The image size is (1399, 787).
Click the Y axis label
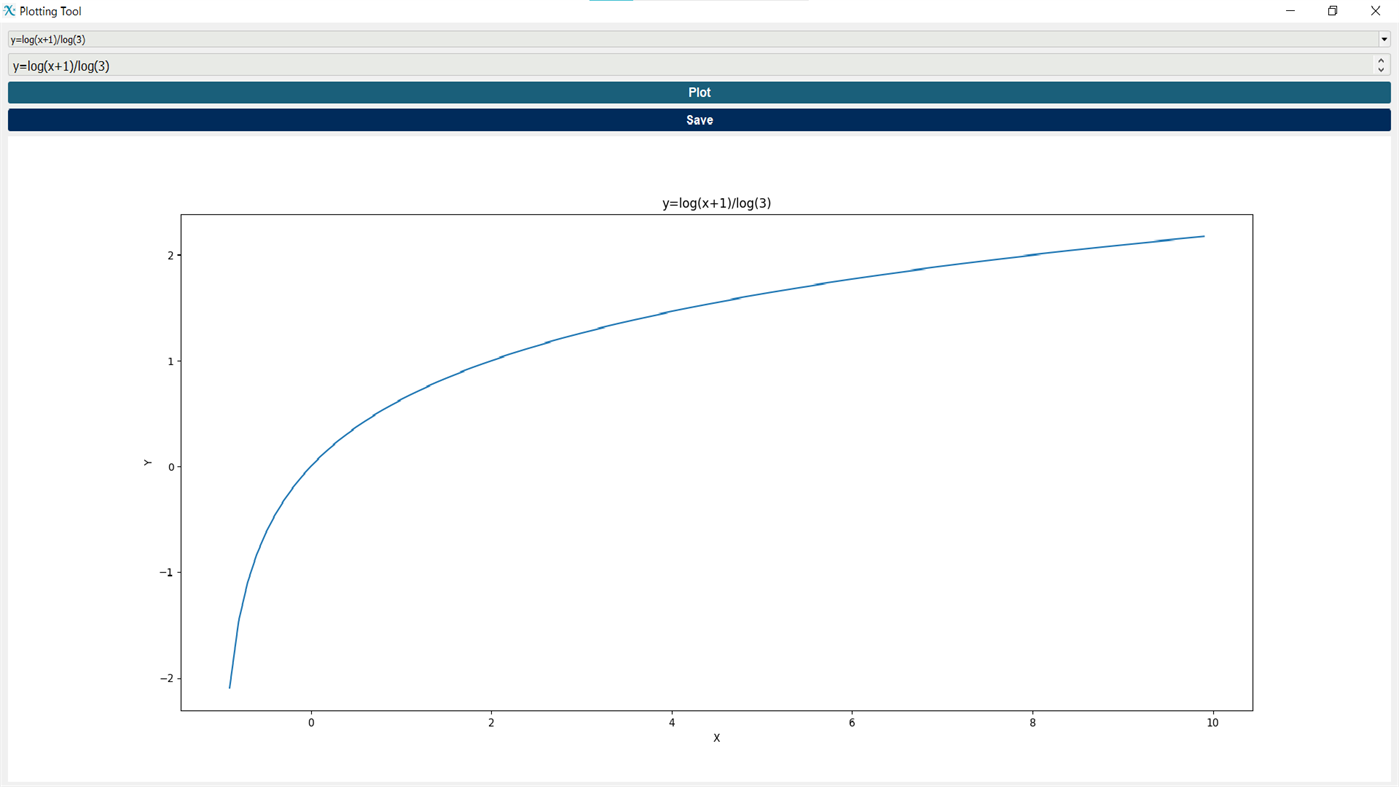click(146, 461)
